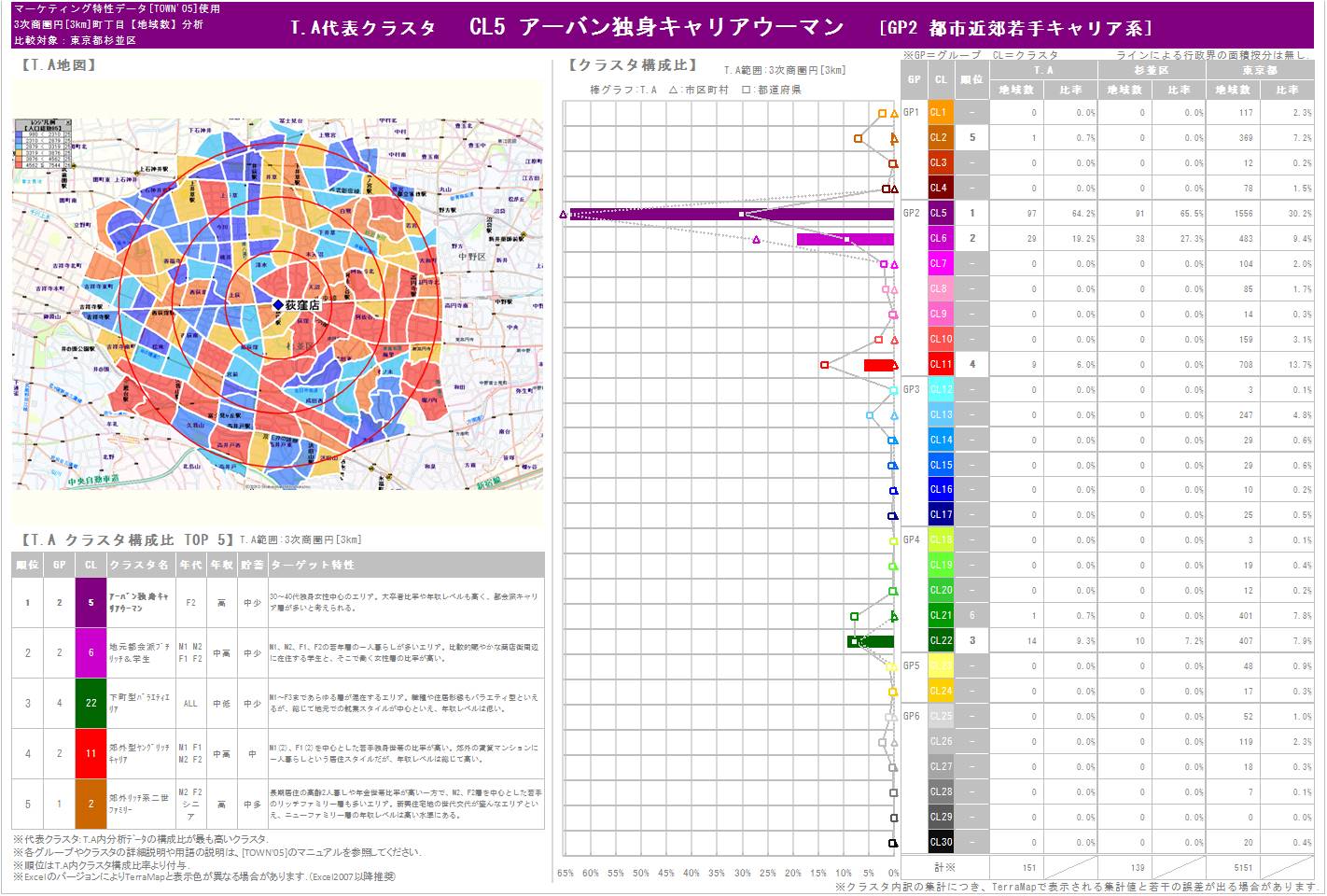Screen dimensions: 1327x896
Task: Select the CL6 magenta cluster cell
Action: point(941,238)
